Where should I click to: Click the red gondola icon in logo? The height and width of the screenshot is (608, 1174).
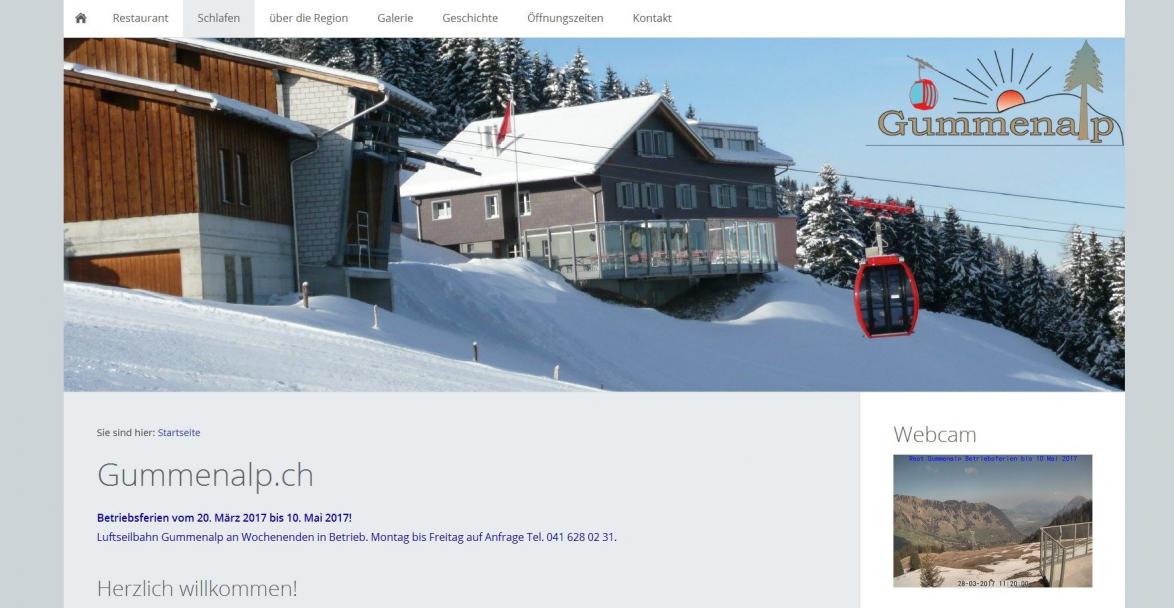pos(923,94)
